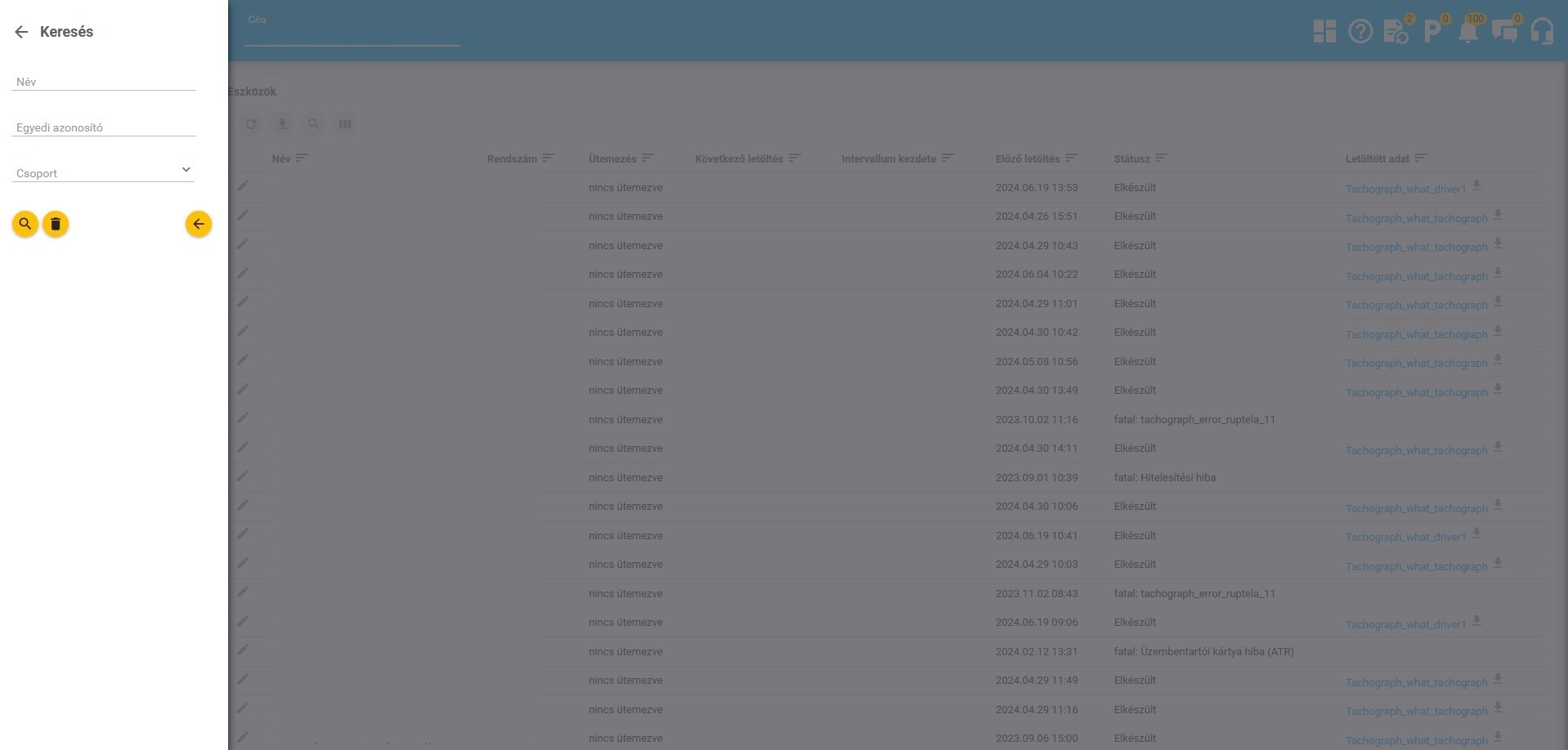
Task: Open the dashboard grid icon
Action: tap(1324, 32)
